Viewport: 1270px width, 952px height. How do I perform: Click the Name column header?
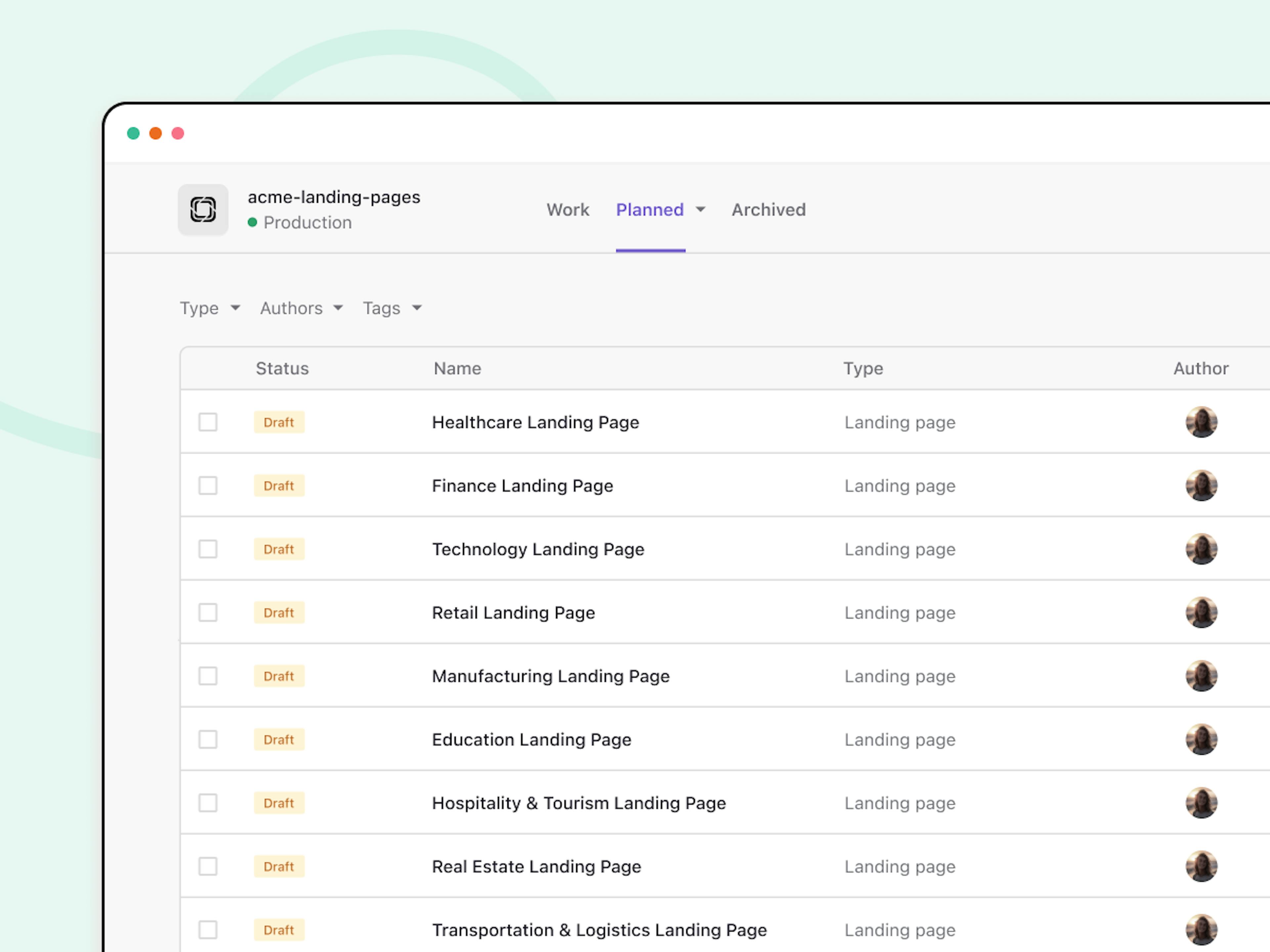(457, 369)
